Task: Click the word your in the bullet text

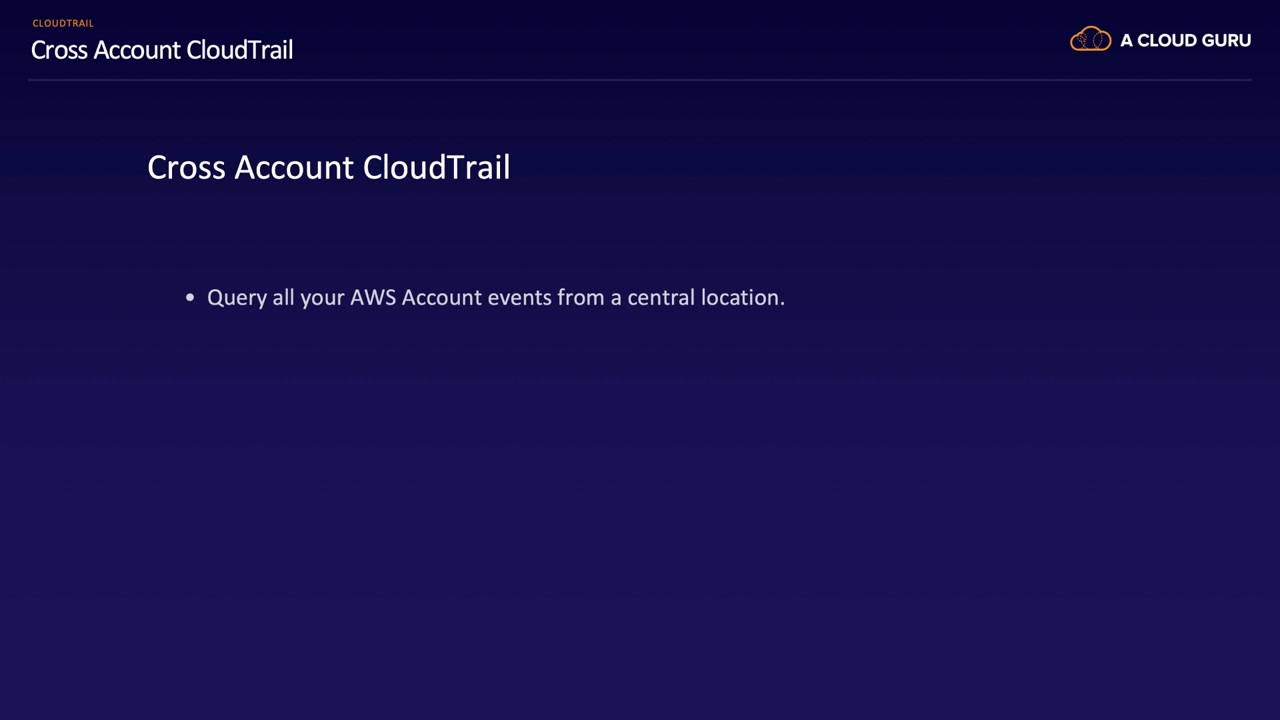Action: pos(322,298)
